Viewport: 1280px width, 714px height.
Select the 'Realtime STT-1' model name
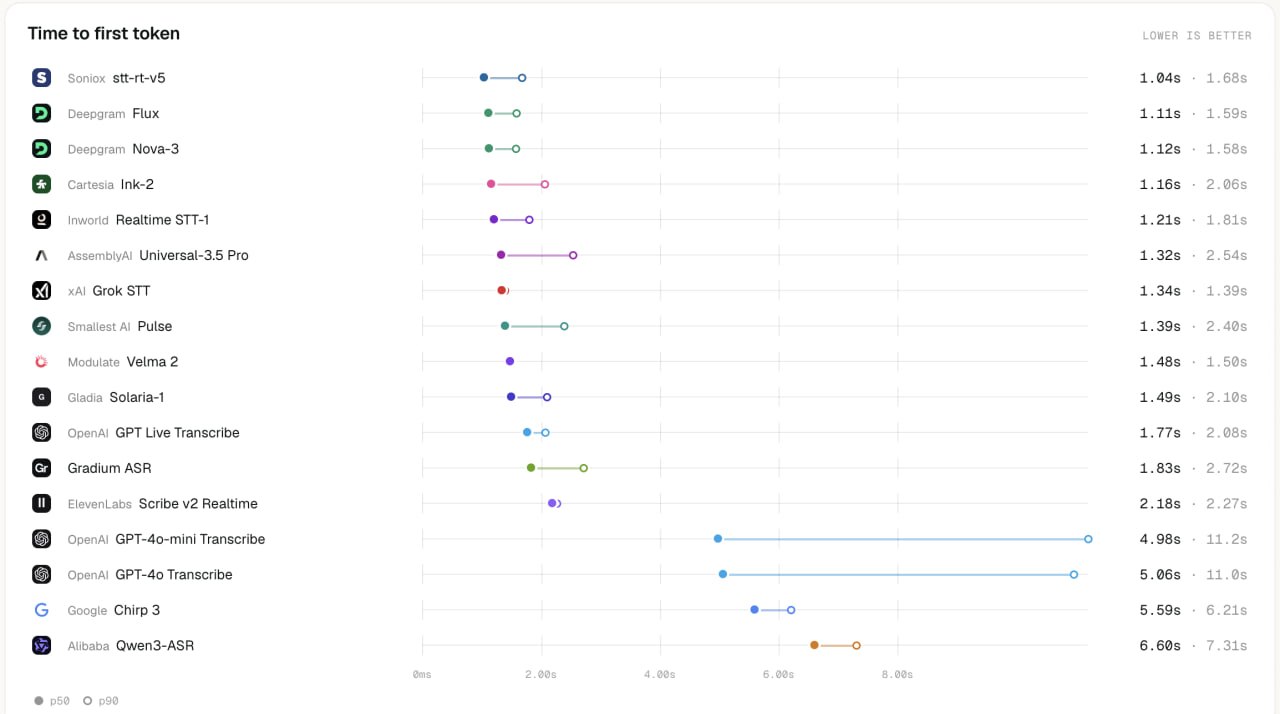162,220
